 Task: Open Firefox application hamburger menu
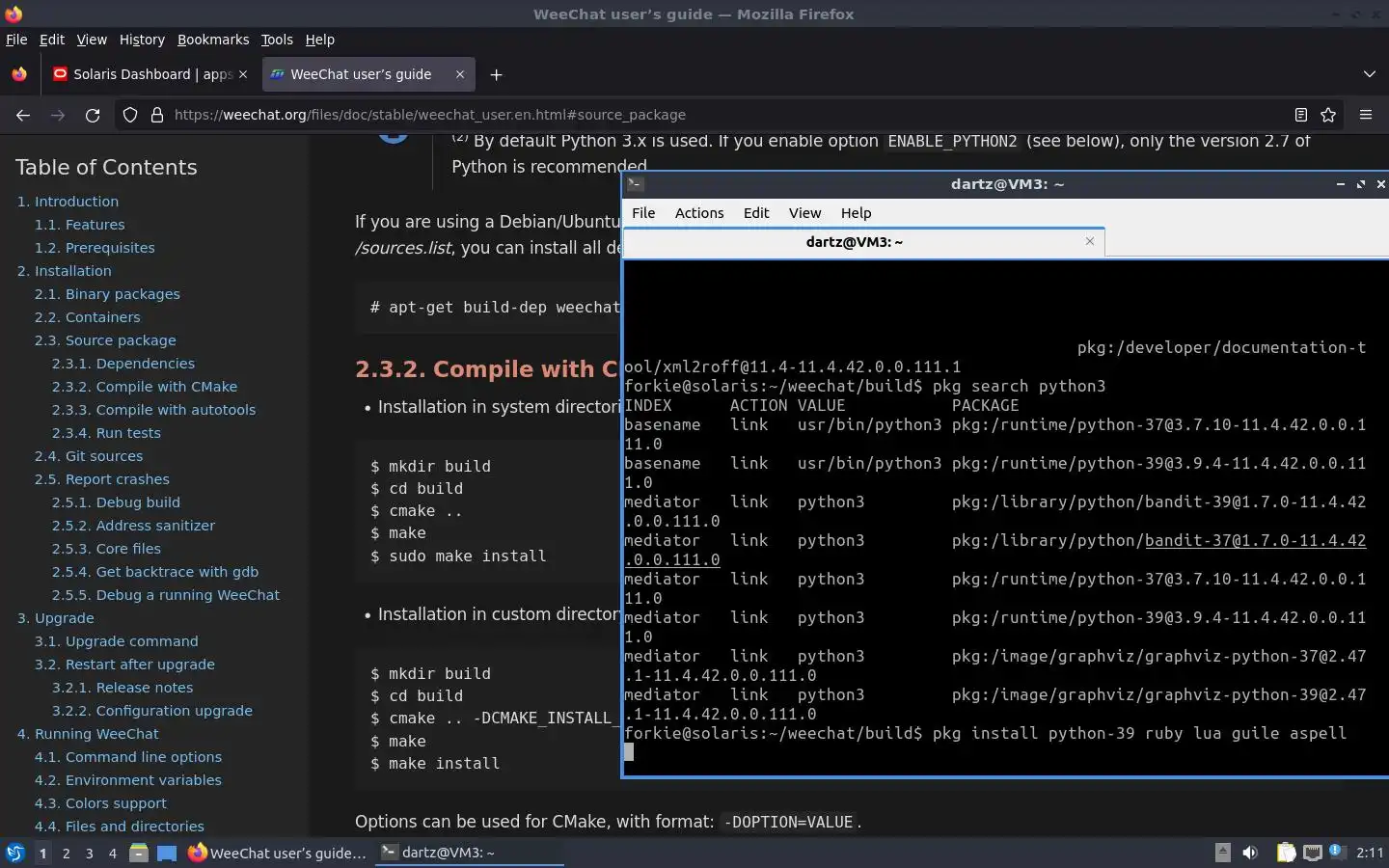pos(1366,115)
